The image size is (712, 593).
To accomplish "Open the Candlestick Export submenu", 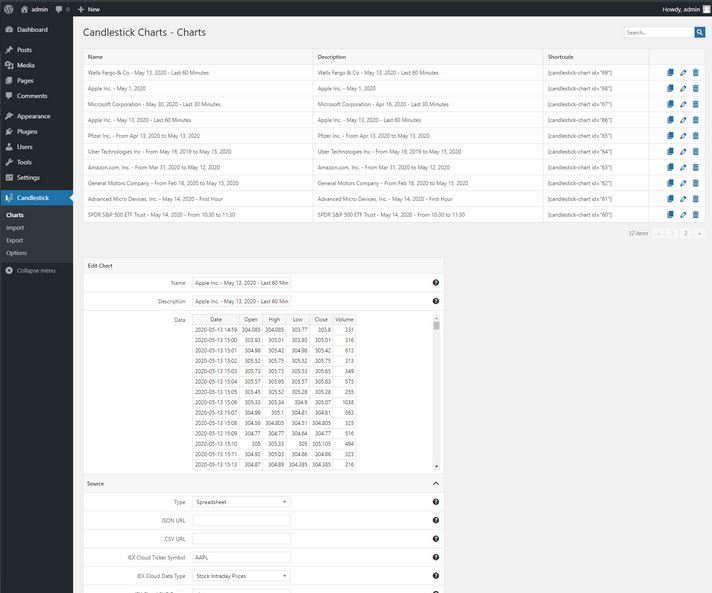I will pos(15,240).
